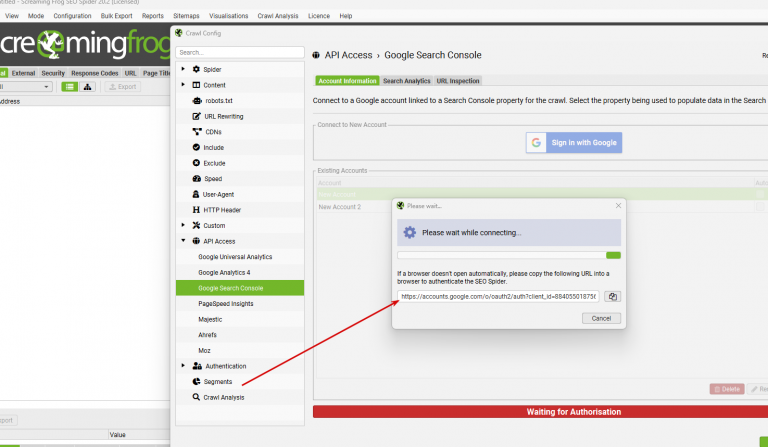
Task: Click the User-Agent person icon
Action: click(195, 194)
